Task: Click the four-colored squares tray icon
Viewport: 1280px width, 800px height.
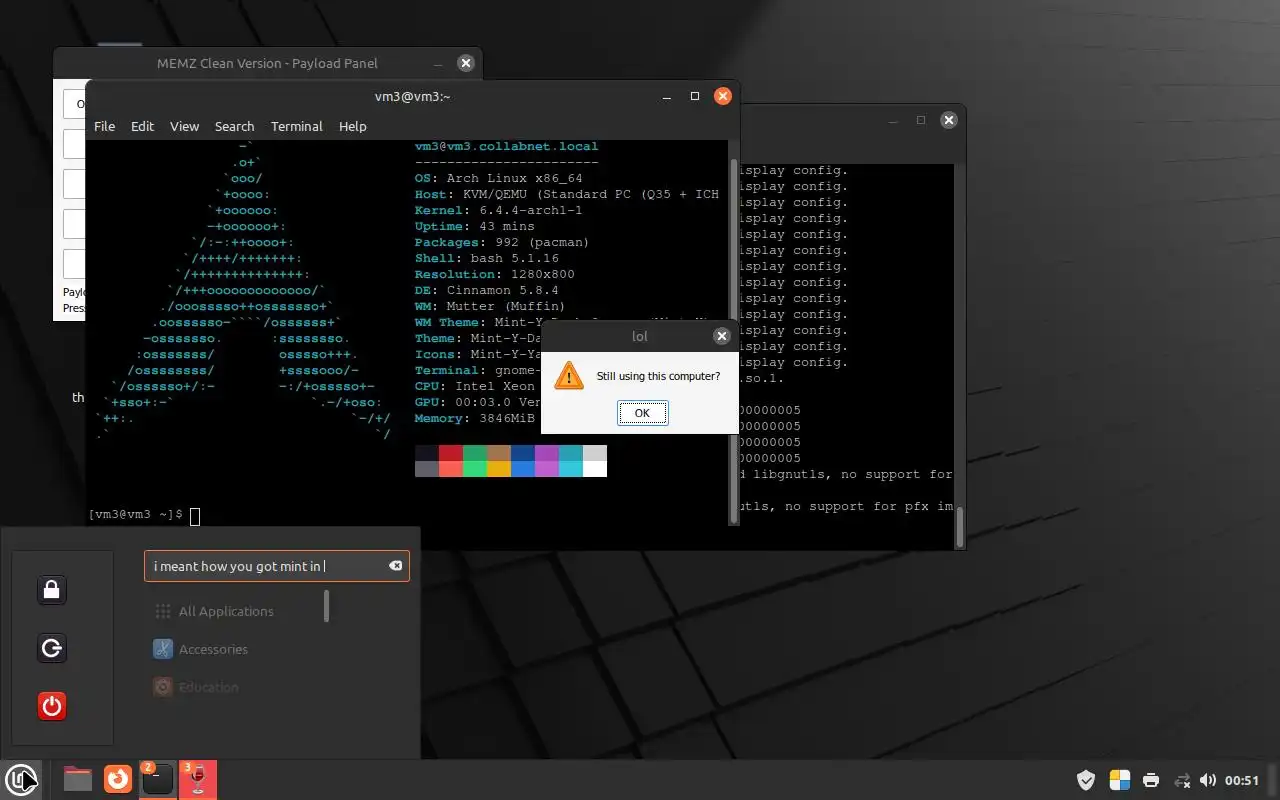Action: click(x=1119, y=780)
